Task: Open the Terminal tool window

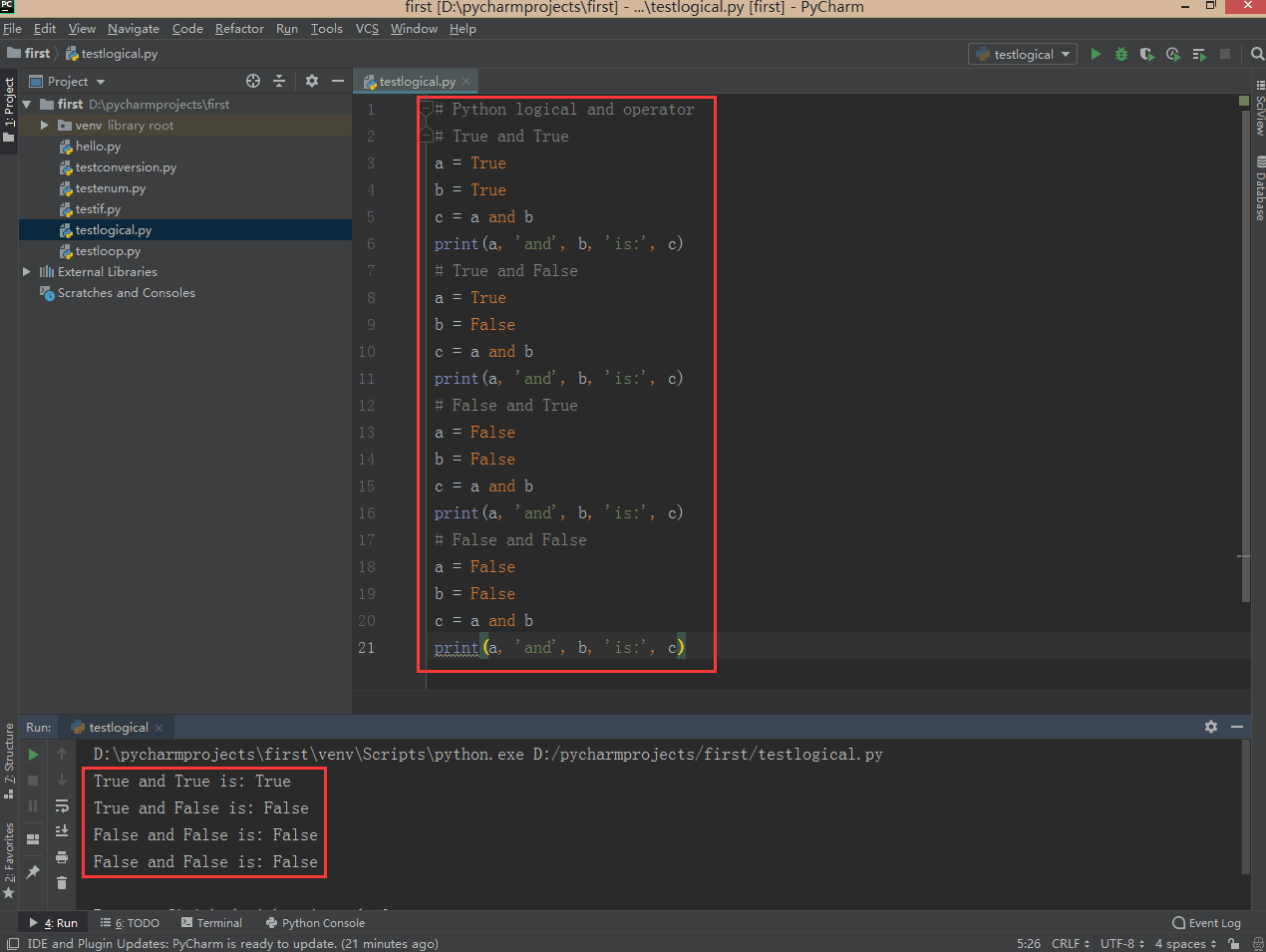Action: [211, 923]
